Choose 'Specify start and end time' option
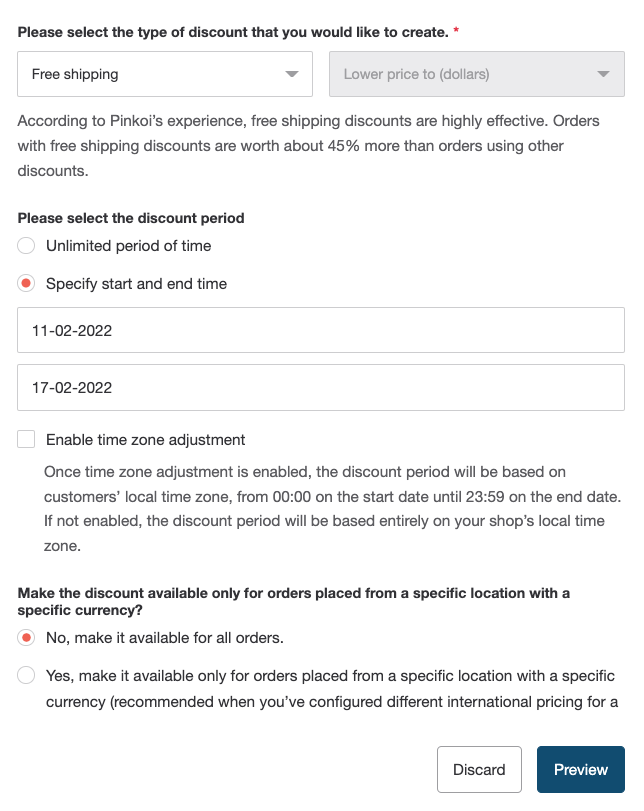The width and height of the screenshot is (644, 811). coord(27,284)
